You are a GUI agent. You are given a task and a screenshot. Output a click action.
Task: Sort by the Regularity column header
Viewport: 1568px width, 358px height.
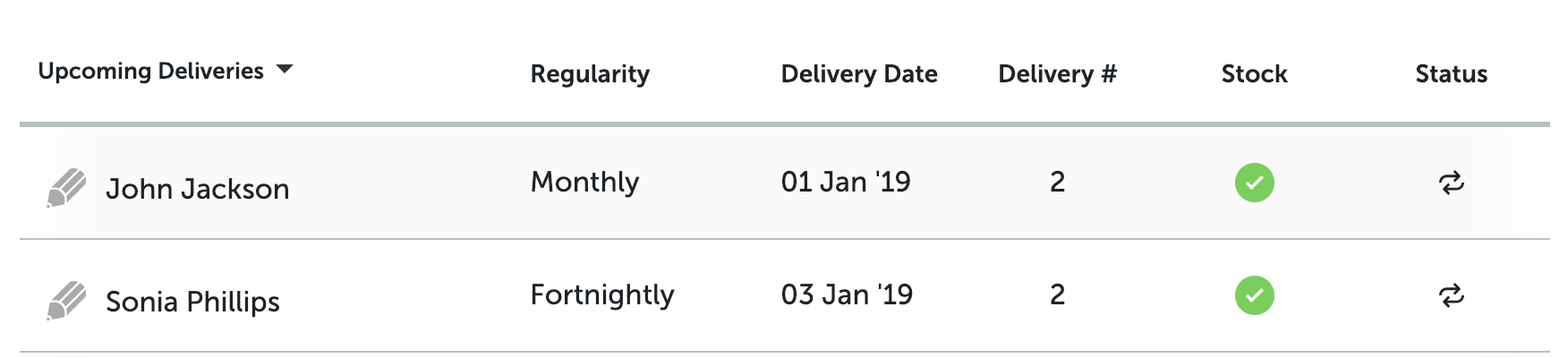pyautogui.click(x=590, y=74)
